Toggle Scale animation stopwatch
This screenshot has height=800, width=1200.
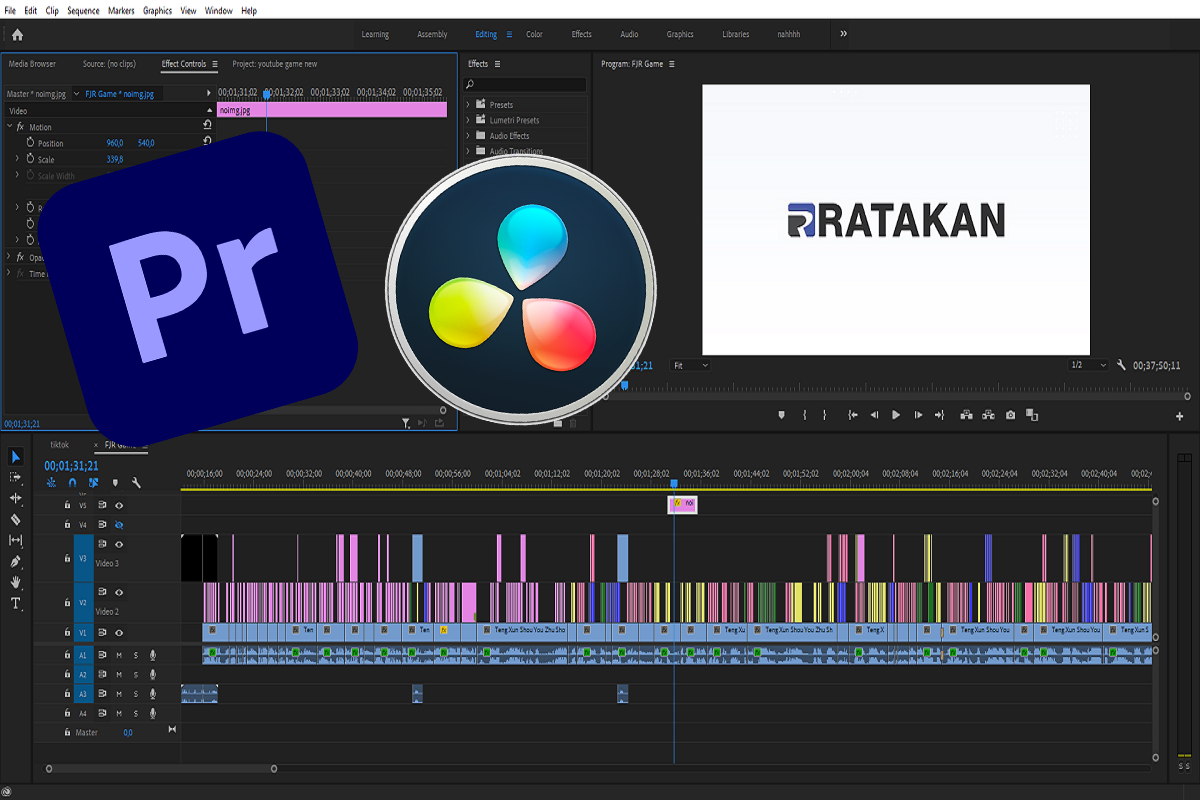[x=30, y=159]
